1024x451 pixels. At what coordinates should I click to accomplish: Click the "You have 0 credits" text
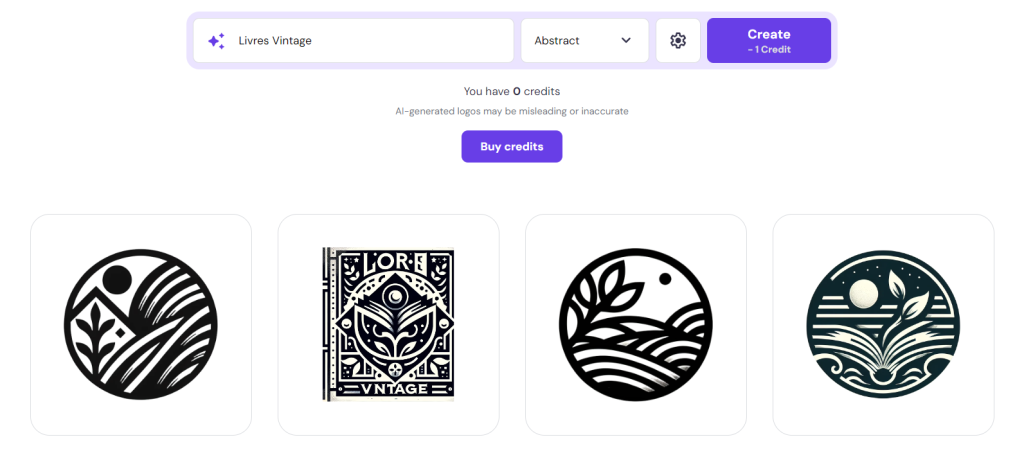[x=511, y=91]
